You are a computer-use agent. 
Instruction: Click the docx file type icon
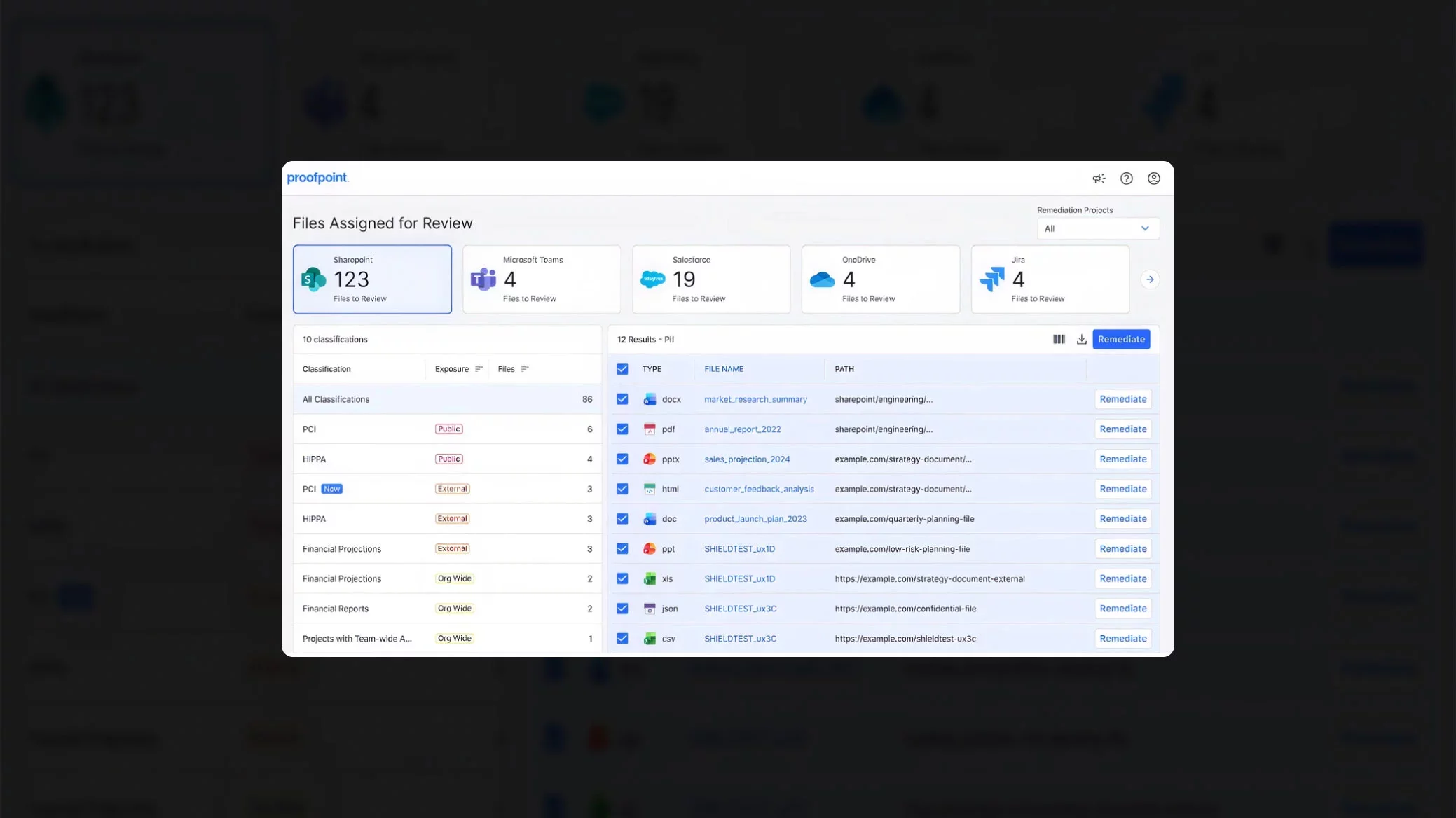[650, 399]
